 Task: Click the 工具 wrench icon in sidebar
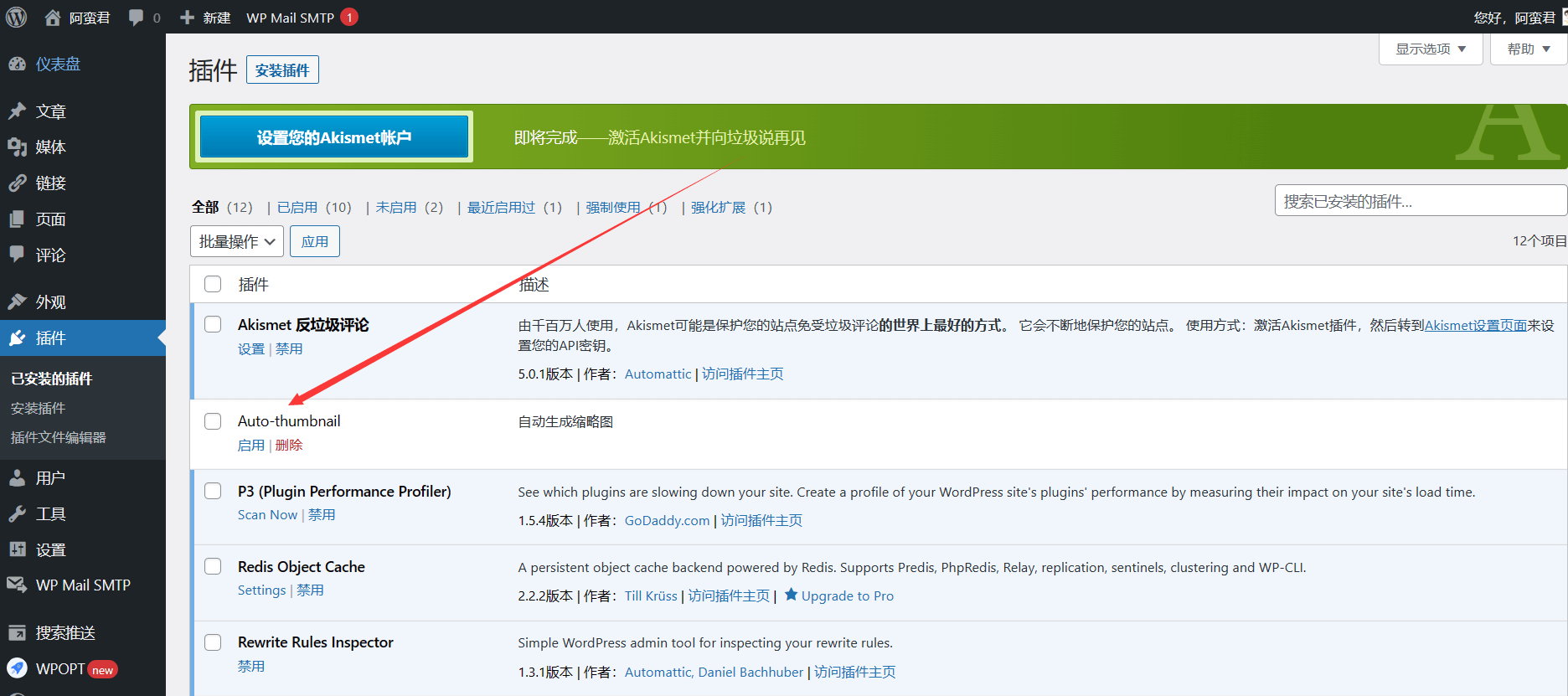point(17,514)
